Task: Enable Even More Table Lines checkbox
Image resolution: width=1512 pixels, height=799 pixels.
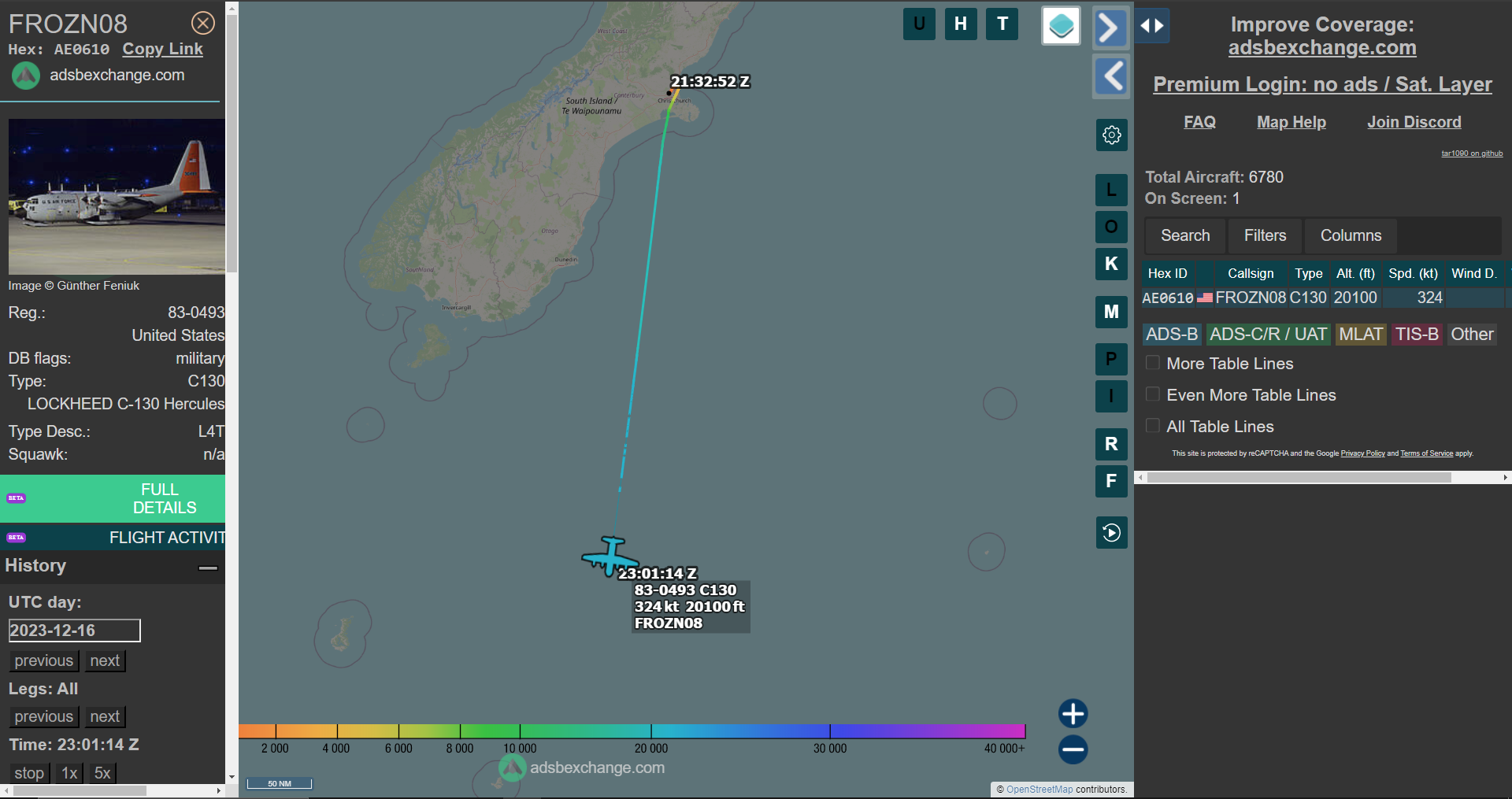Action: point(1152,394)
